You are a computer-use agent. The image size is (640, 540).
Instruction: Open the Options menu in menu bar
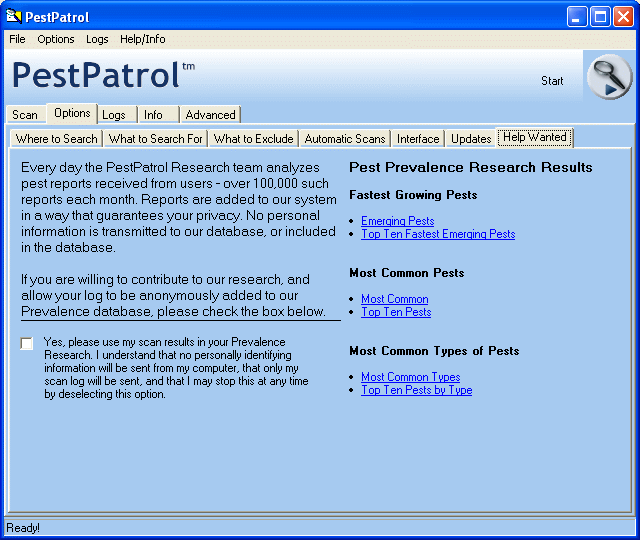(x=56, y=39)
